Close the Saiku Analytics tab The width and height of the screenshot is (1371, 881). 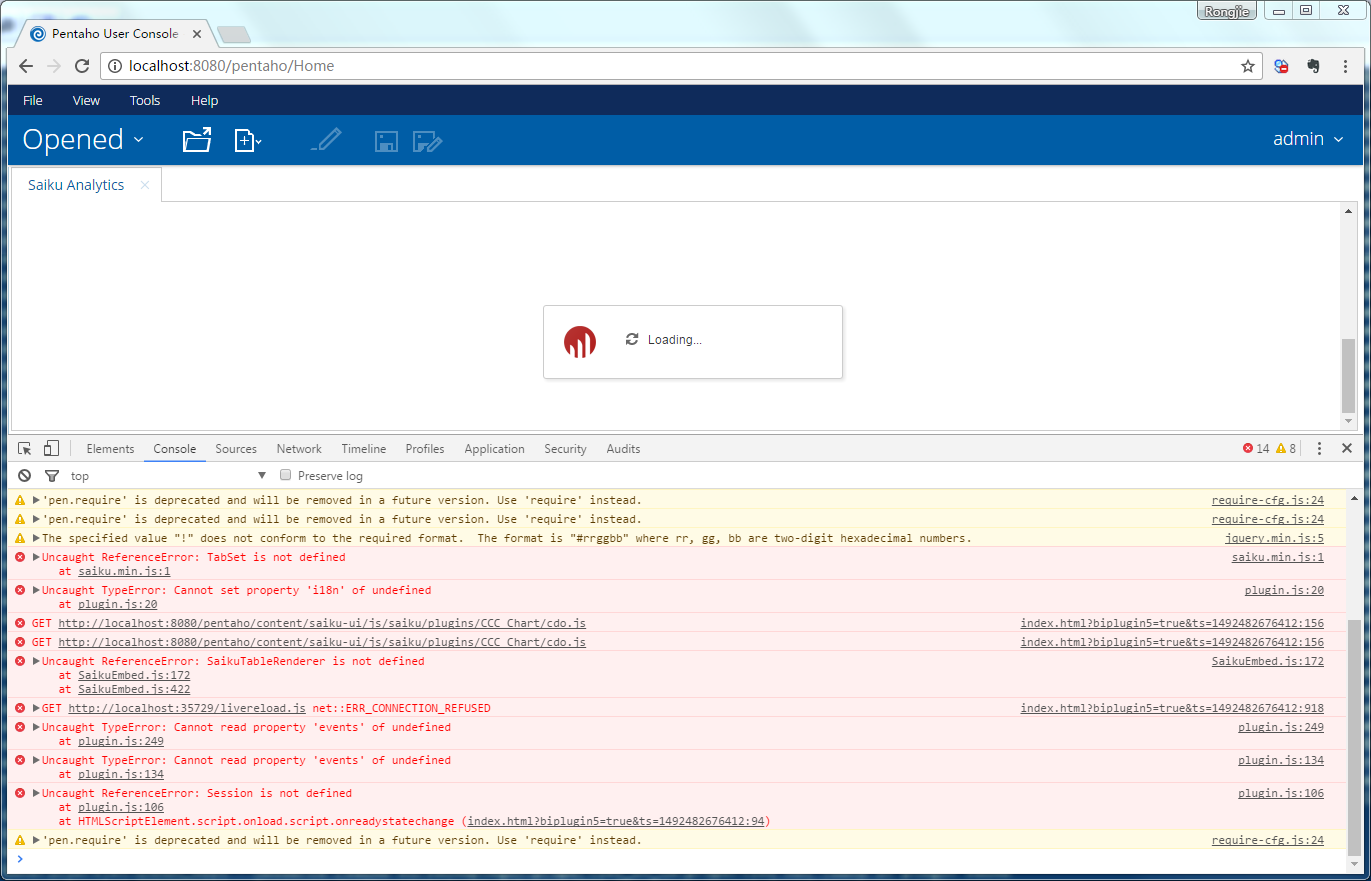(x=145, y=185)
